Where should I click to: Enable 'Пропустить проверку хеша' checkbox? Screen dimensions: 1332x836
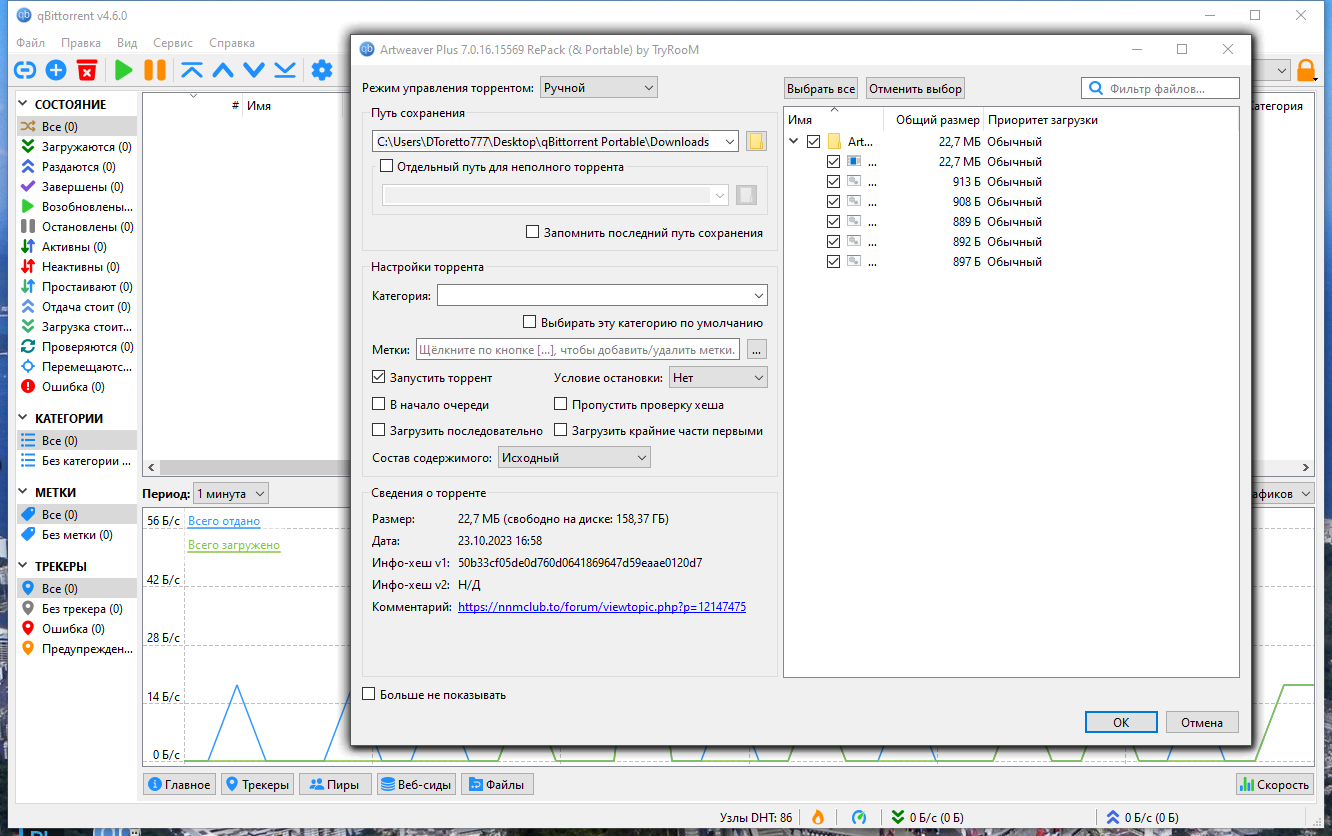[x=561, y=405]
